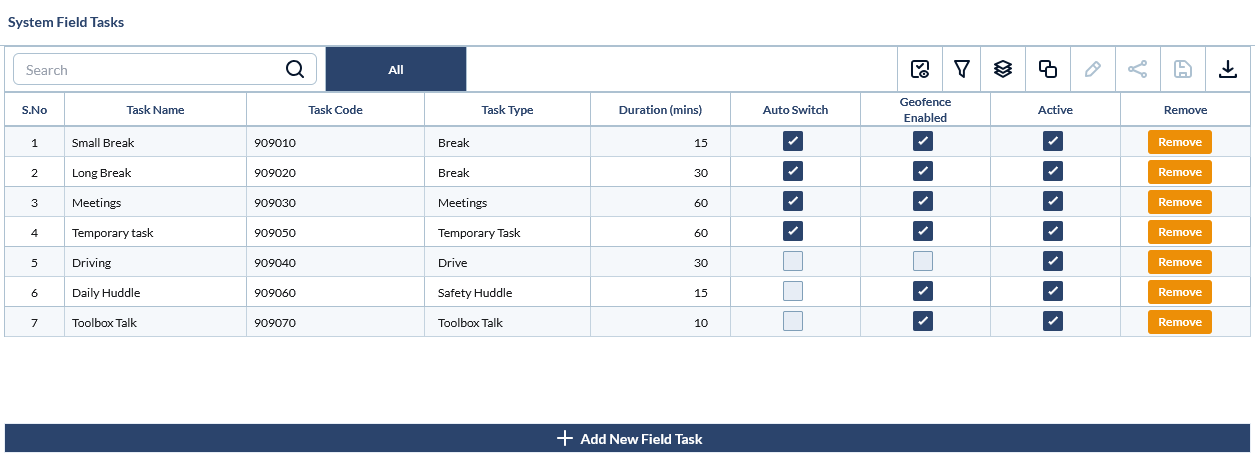Uncheck Active for Toolbox Talk
Viewport: 1255px width, 467px height.
pyautogui.click(x=1053, y=322)
